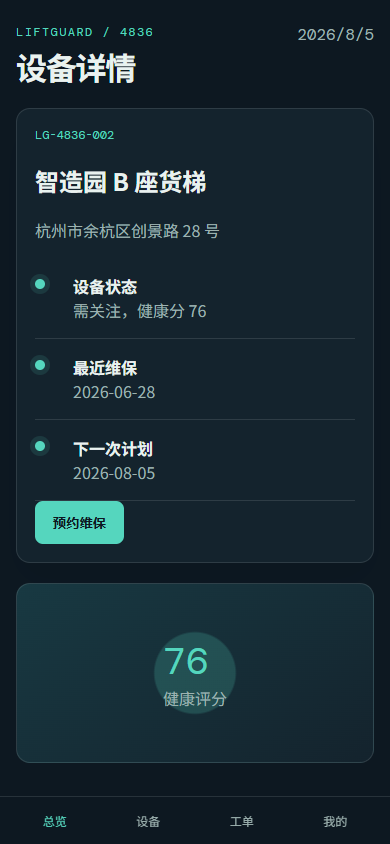
Task: Click the 设备详情 page heading
Action: coord(76,68)
